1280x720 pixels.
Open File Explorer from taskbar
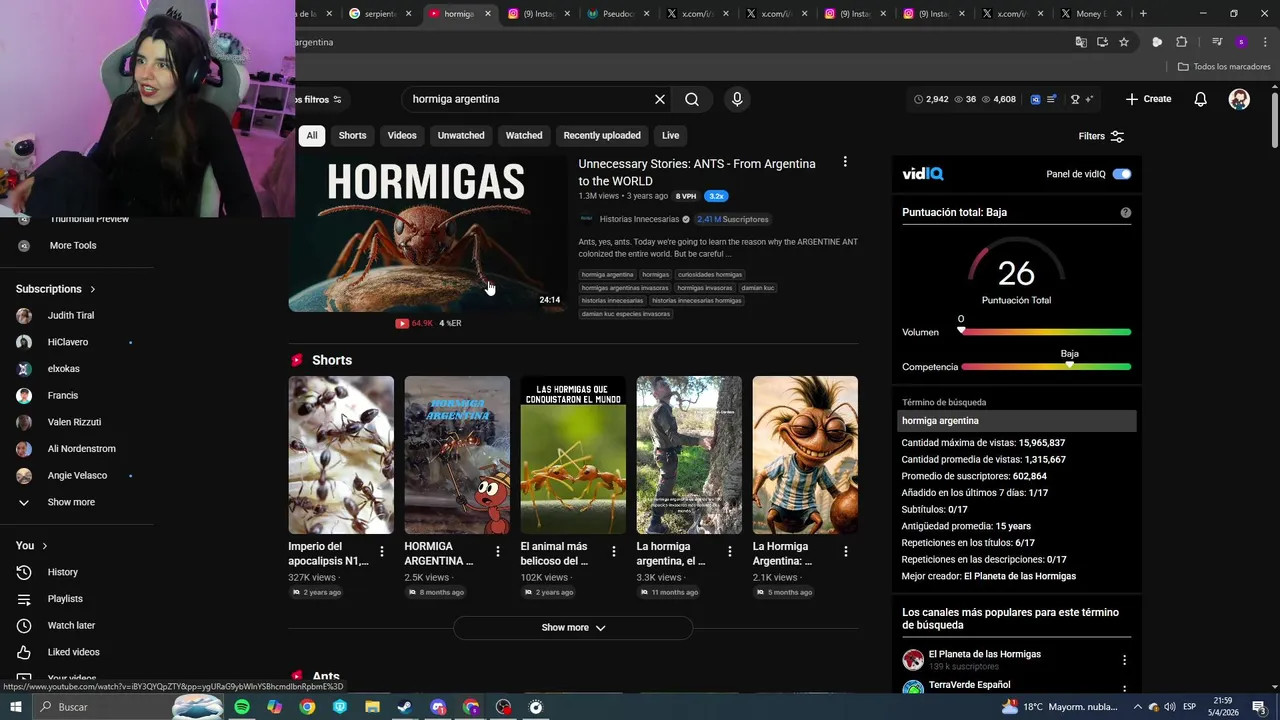[372, 707]
